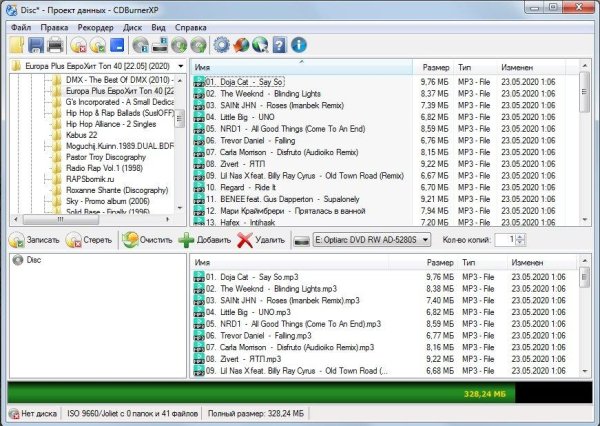The image size is (600, 426).
Task: Open the Диск menu
Action: coord(132,28)
